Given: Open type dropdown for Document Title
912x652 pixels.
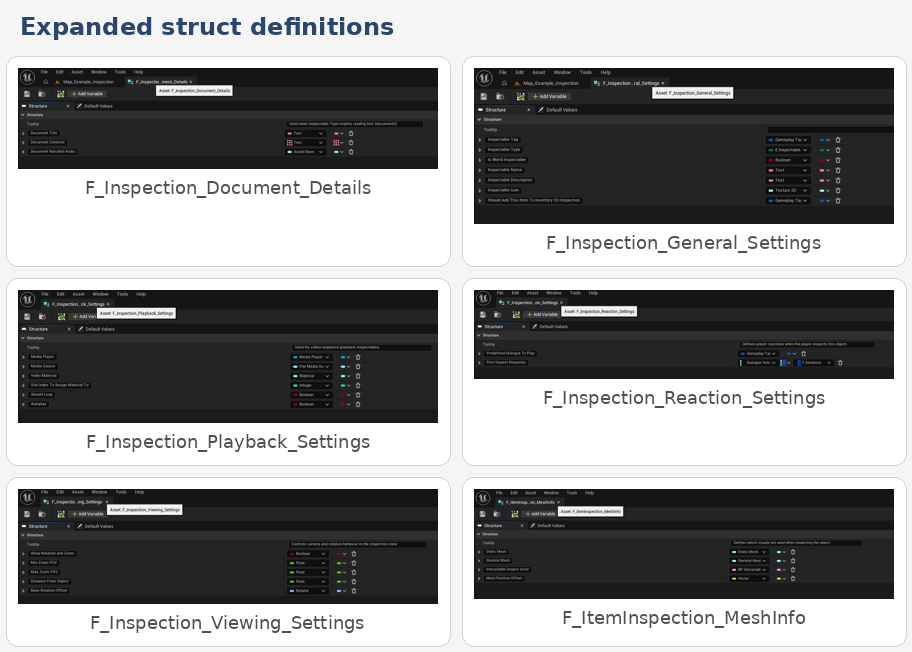Looking at the screenshot, I should pyautogui.click(x=306, y=133).
